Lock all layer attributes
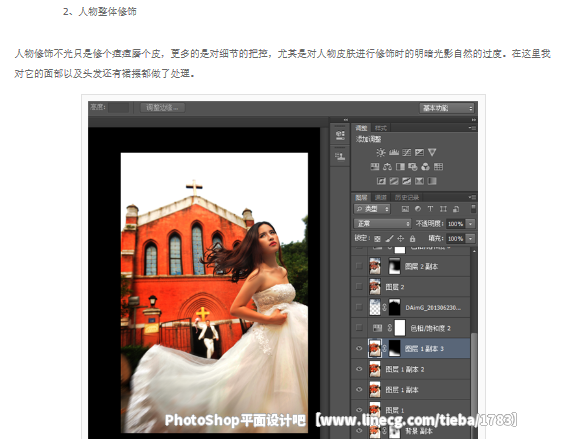573x439 pixels. [413, 239]
